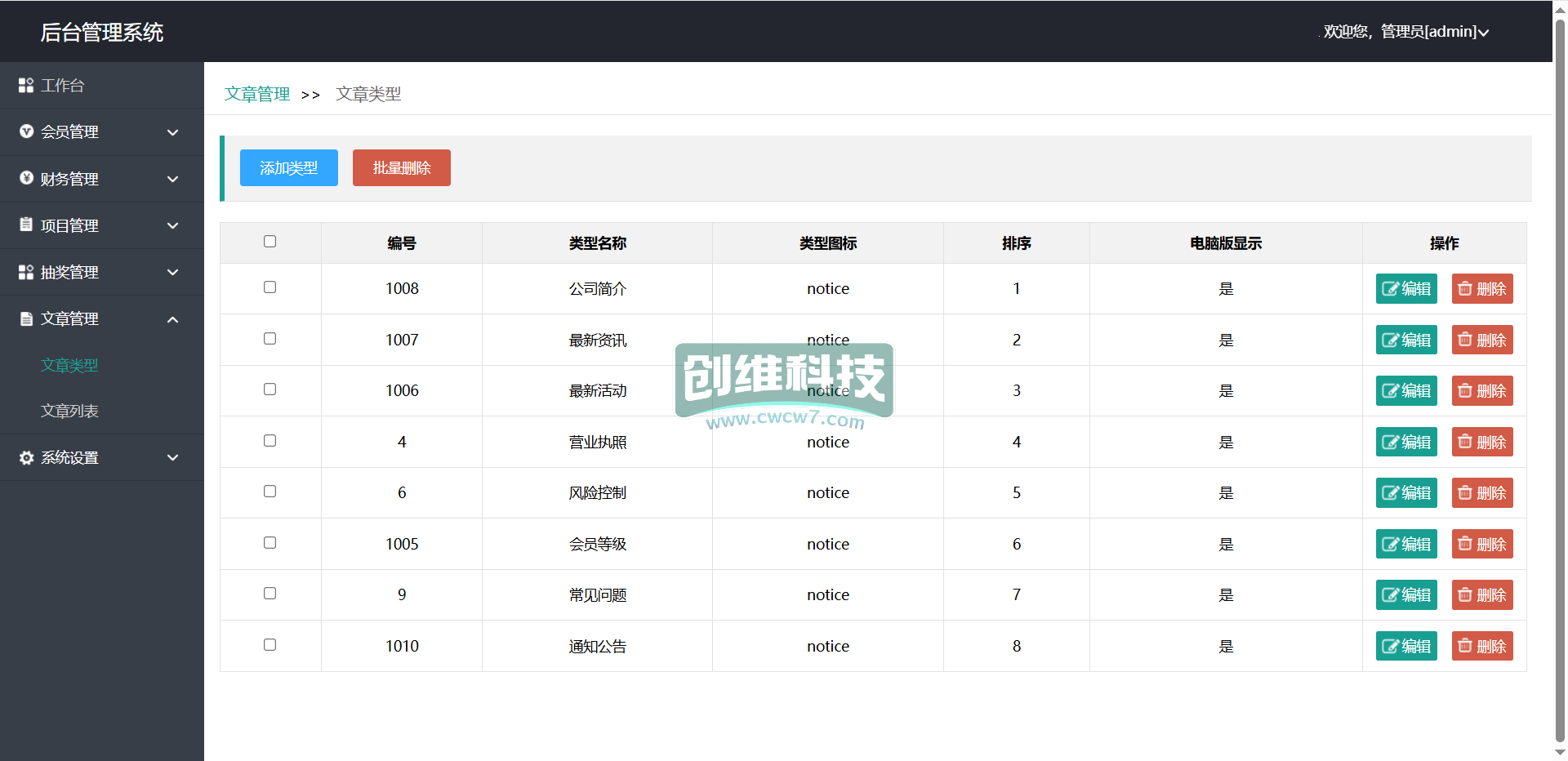The image size is (1568, 761).
Task: Select the checkbox for 风险控制 row
Action: [270, 492]
